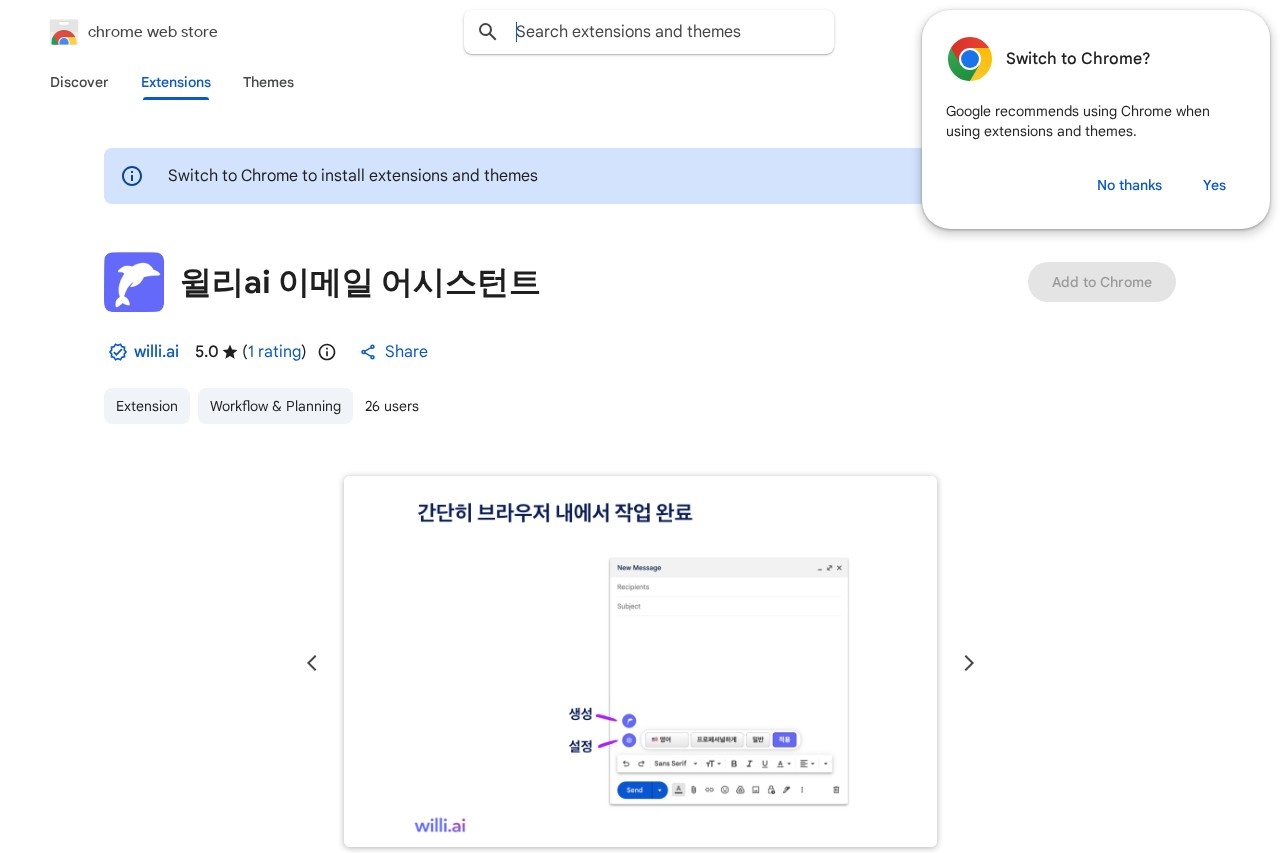This screenshot has height=853, width=1280.
Task: Click the Extension category tag
Action: coord(147,406)
